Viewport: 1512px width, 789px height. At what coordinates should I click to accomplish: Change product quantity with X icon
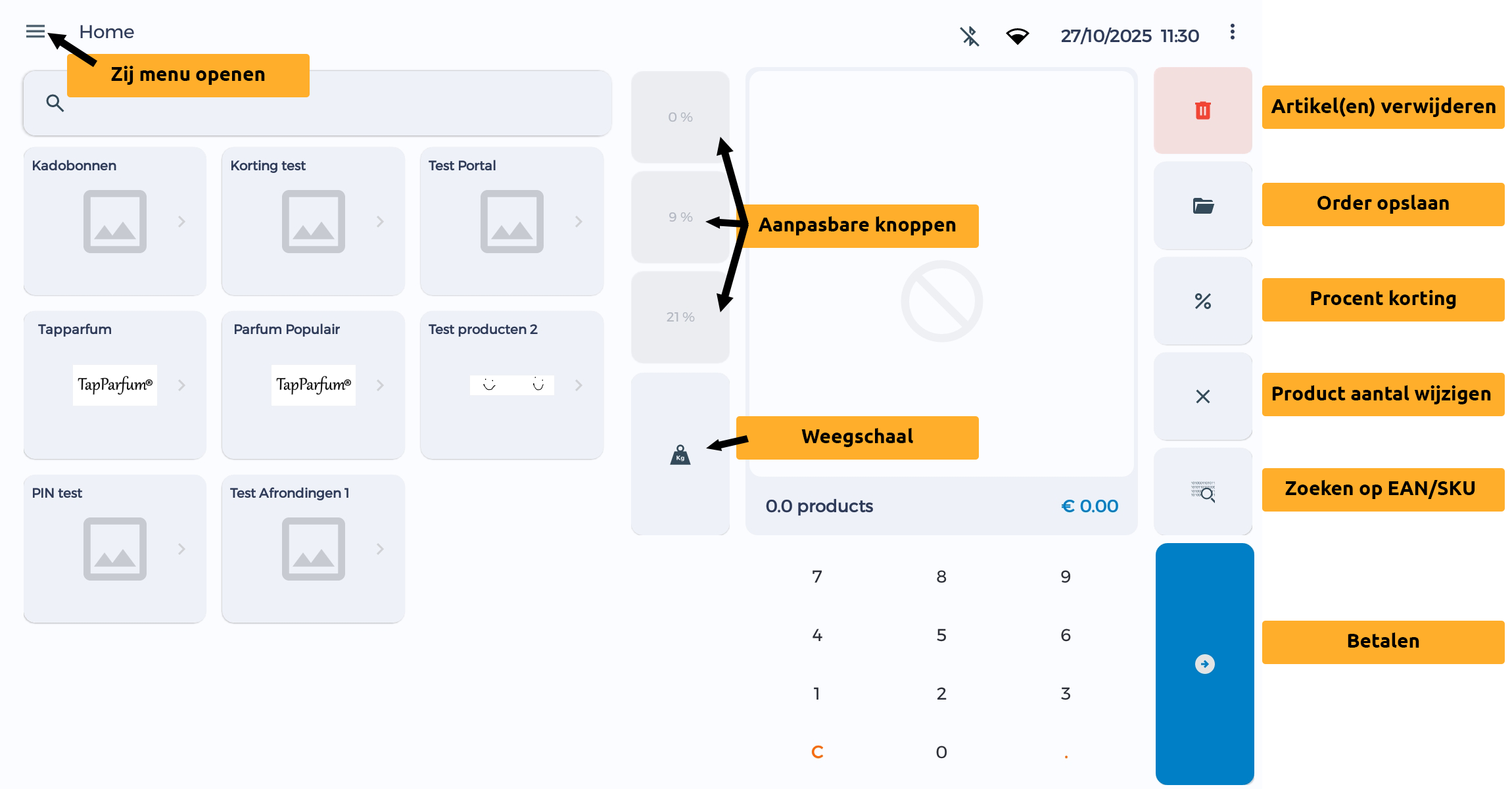coord(1202,396)
